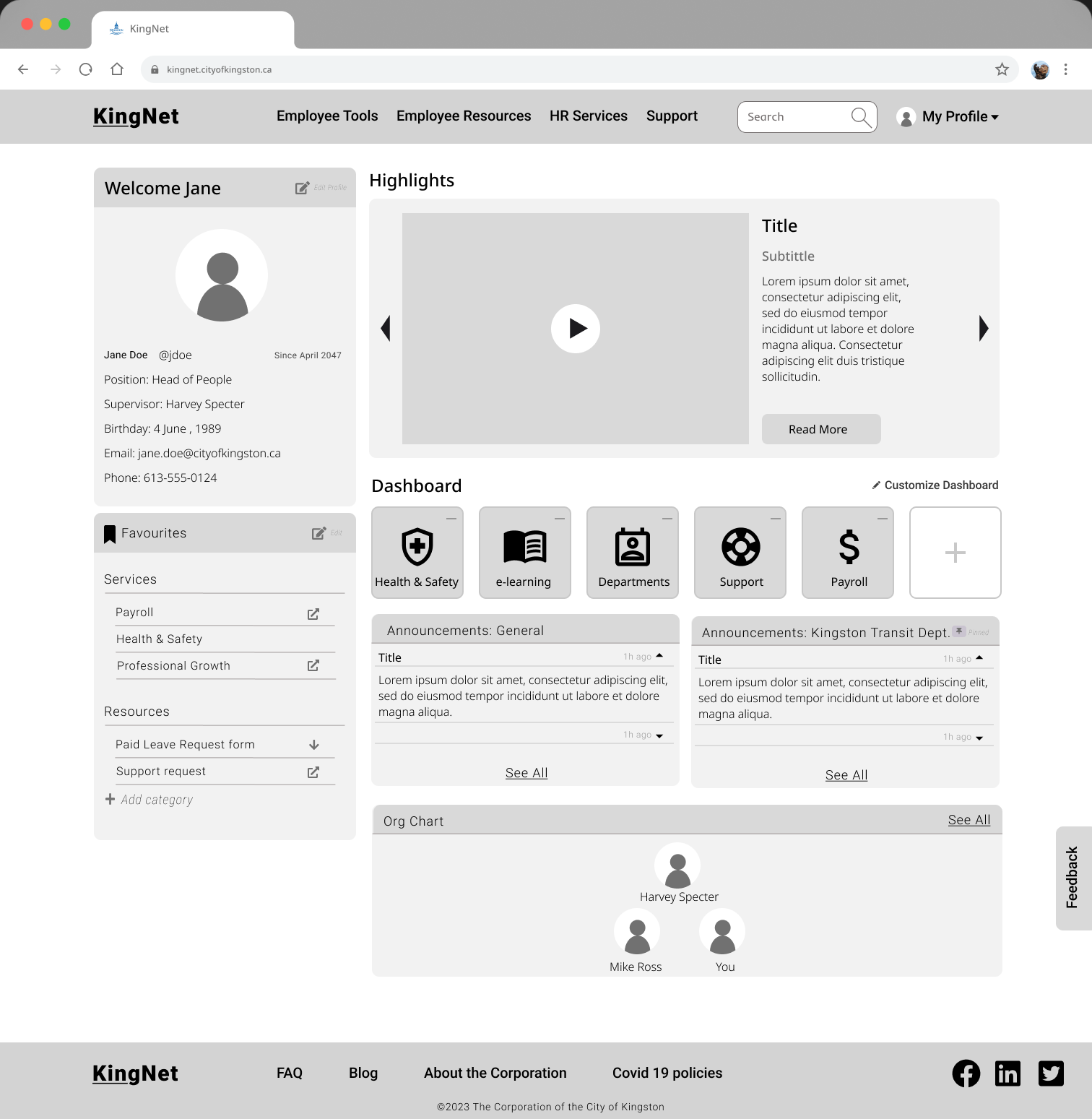The width and height of the screenshot is (1092, 1119).
Task: Click the Support lifebuoy icon
Action: (x=740, y=547)
